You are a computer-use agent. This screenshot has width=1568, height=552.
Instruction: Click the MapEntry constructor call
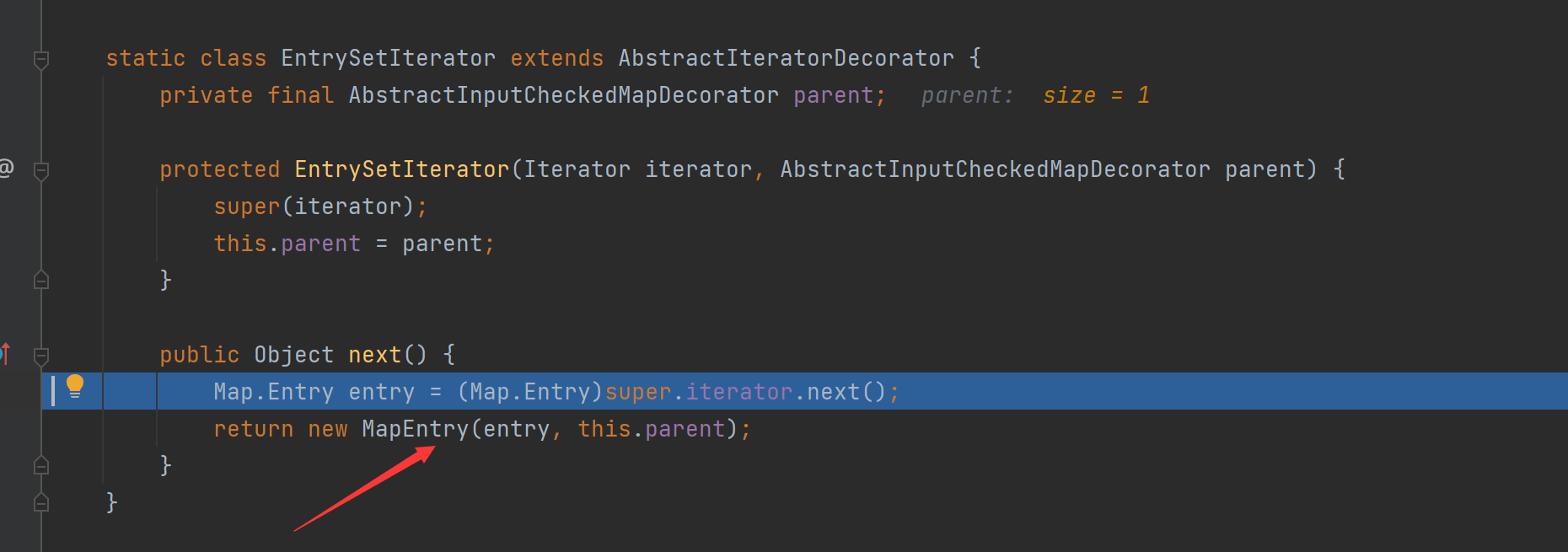click(x=414, y=429)
